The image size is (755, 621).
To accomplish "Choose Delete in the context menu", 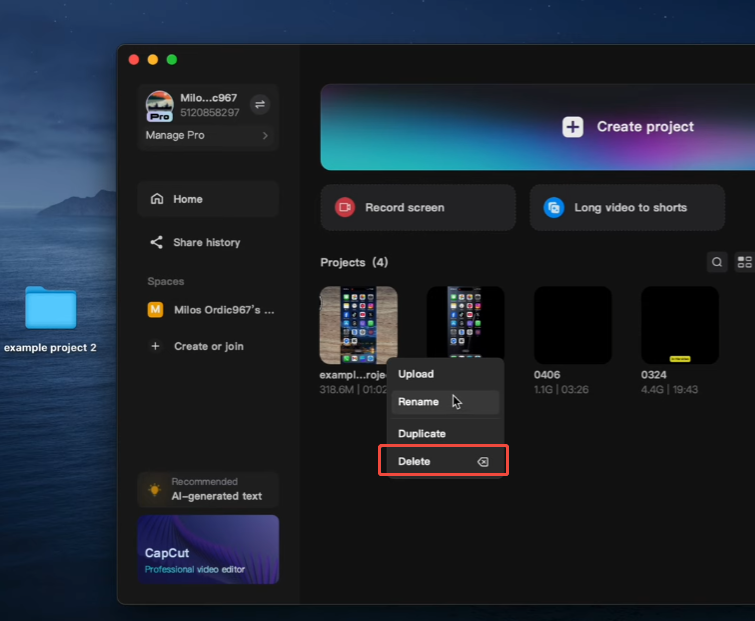I will tap(414, 462).
